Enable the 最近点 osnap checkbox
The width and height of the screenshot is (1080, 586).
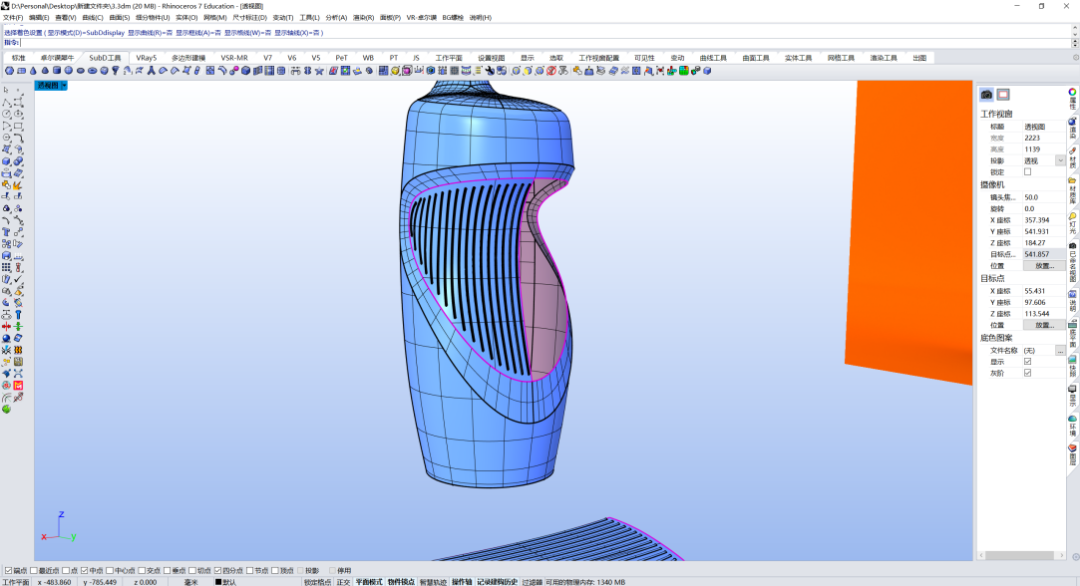pos(34,570)
